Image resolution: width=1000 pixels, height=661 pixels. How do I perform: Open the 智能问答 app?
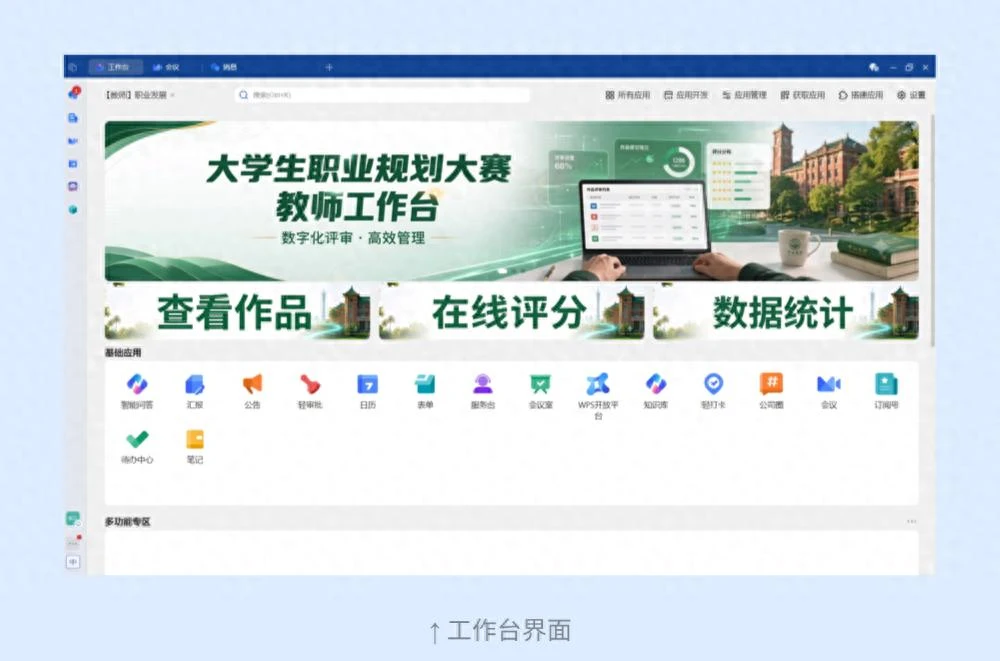[136, 390]
